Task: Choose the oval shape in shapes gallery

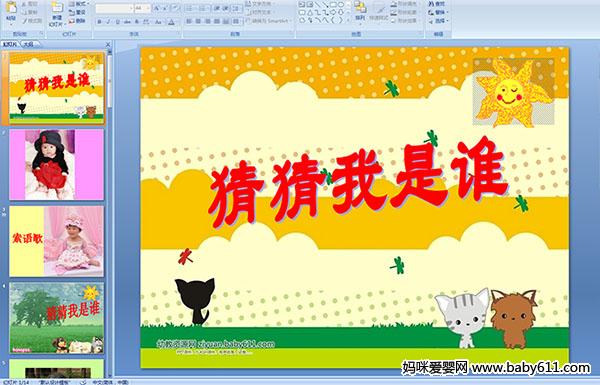Action: pyautogui.click(x=341, y=4)
